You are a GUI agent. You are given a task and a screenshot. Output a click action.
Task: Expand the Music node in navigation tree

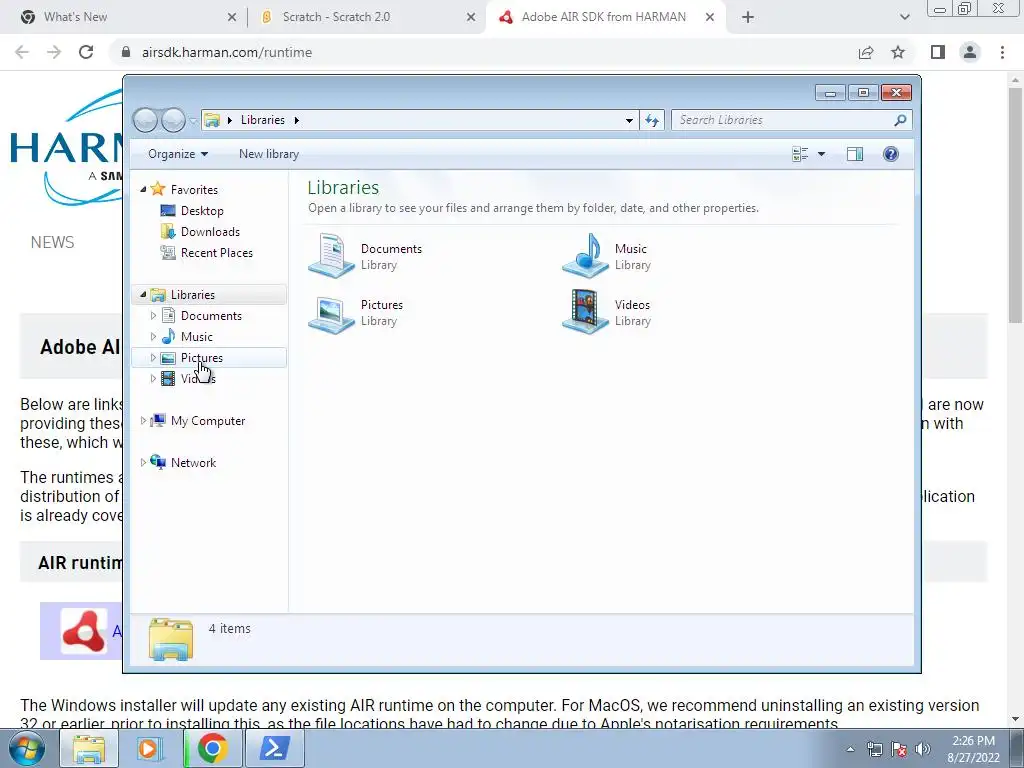pos(153,337)
